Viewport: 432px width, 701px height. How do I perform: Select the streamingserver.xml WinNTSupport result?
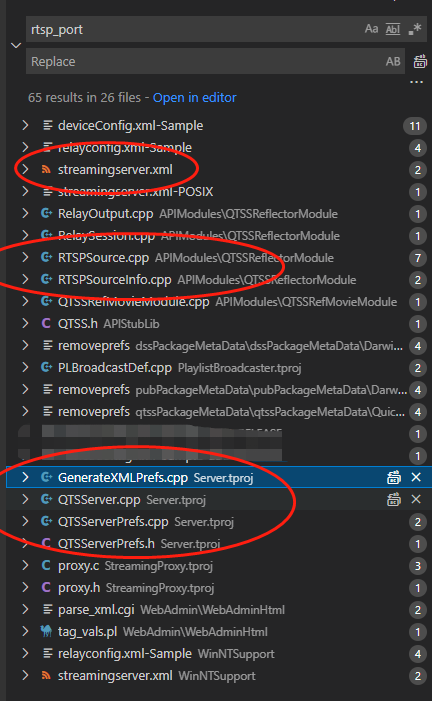216,676
